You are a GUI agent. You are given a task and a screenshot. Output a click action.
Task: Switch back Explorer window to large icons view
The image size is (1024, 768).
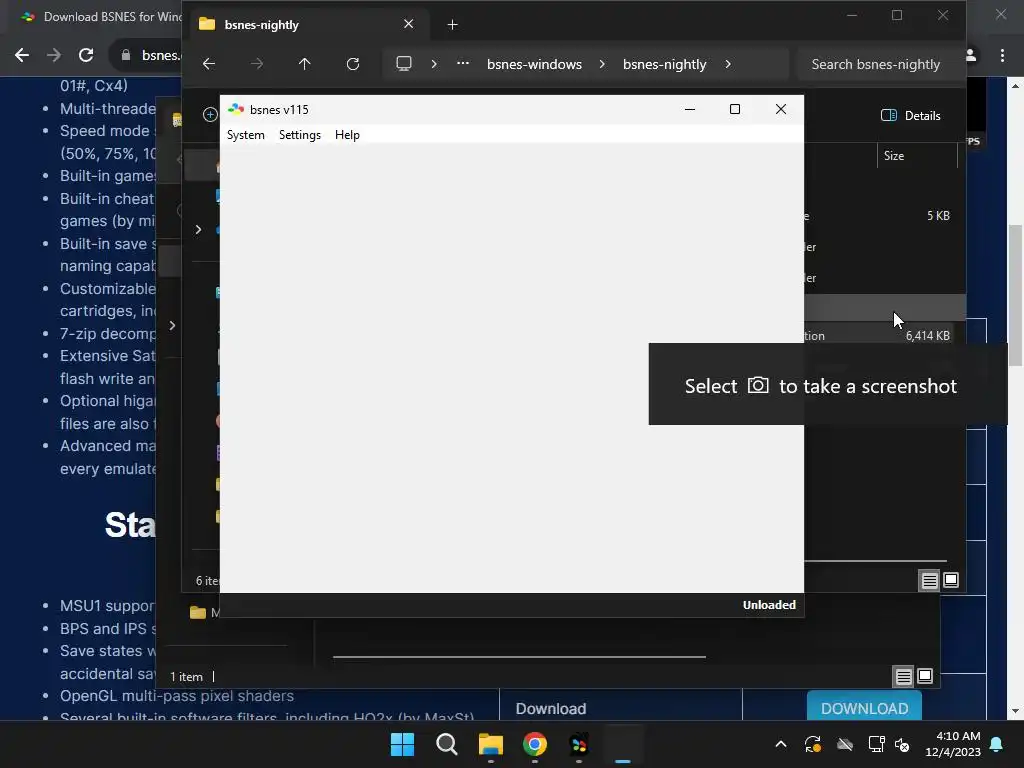[925, 676]
